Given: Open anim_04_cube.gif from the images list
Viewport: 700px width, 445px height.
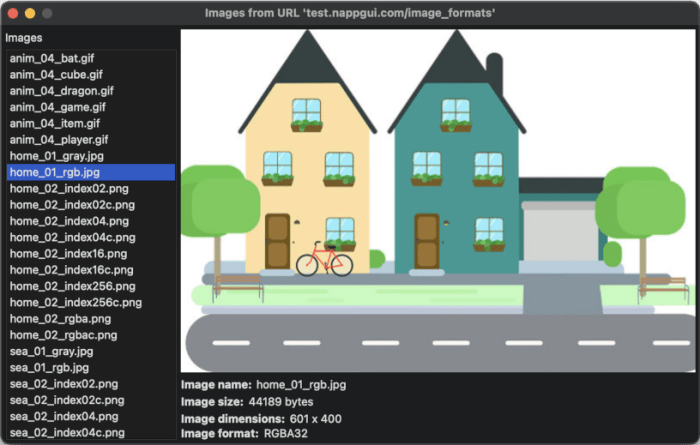Looking at the screenshot, I should point(57,74).
